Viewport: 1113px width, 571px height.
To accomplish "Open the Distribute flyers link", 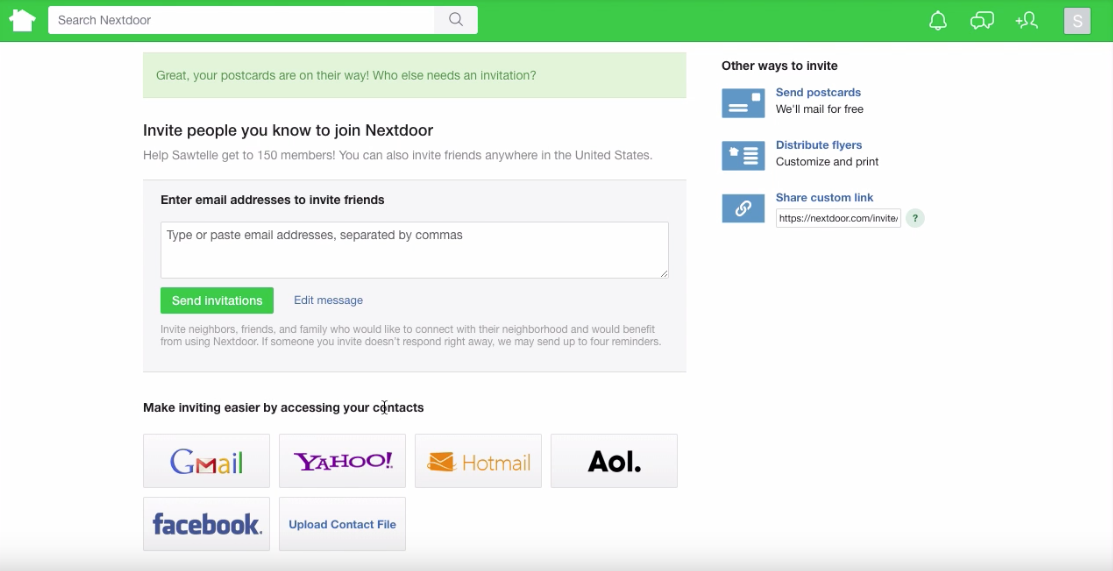I will (818, 145).
